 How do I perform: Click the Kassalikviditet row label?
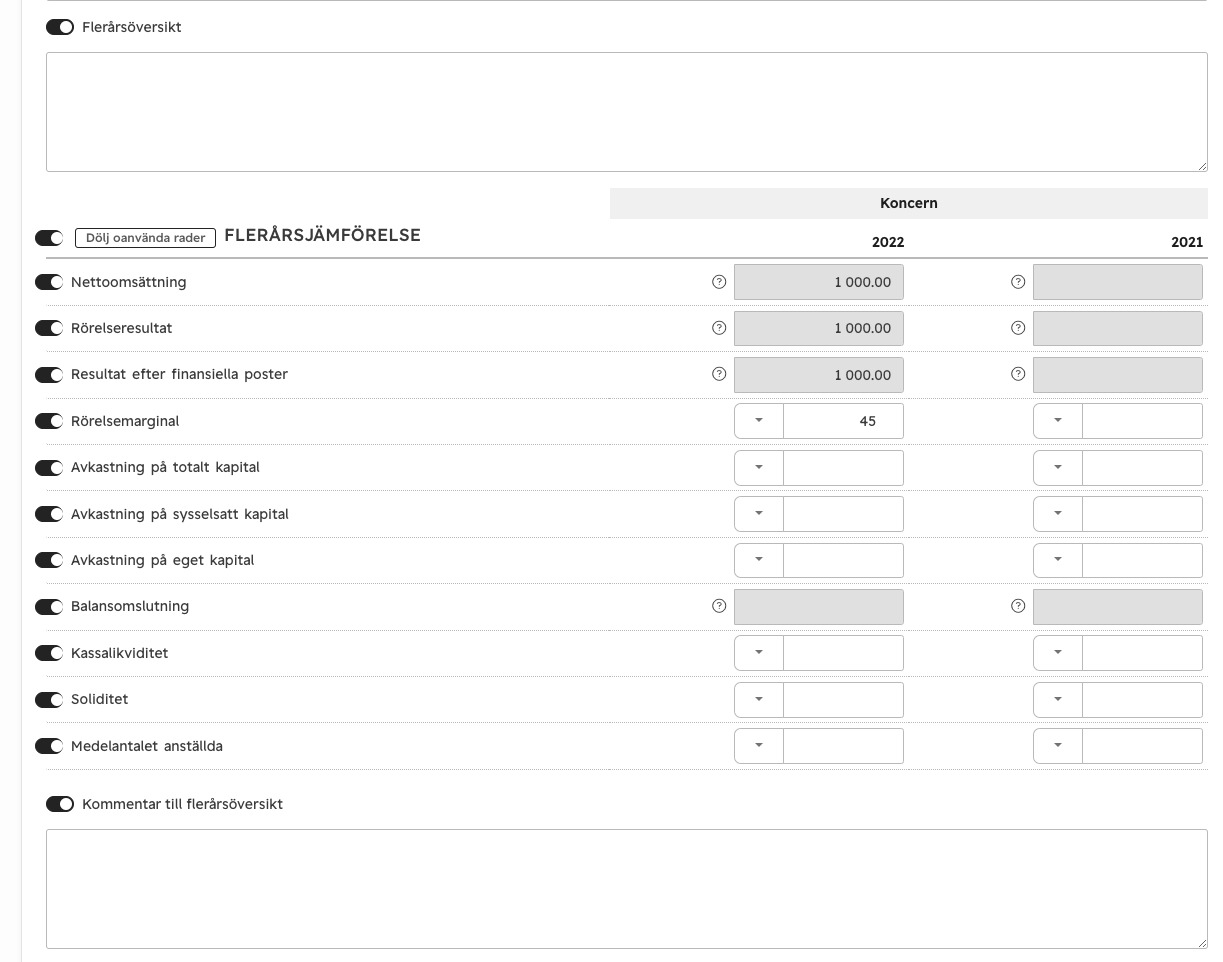click(120, 653)
